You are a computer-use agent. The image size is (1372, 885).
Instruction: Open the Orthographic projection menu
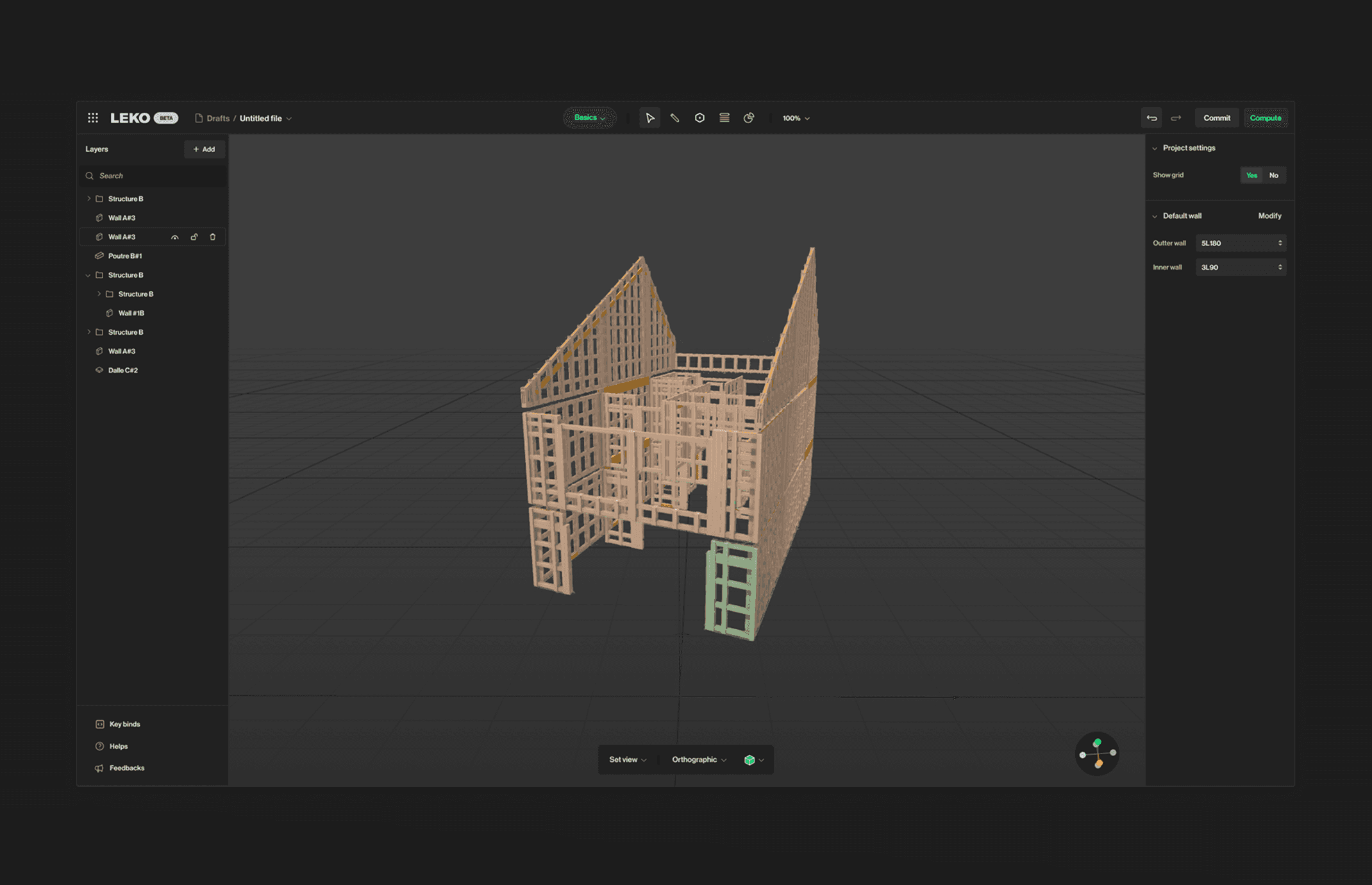699,760
